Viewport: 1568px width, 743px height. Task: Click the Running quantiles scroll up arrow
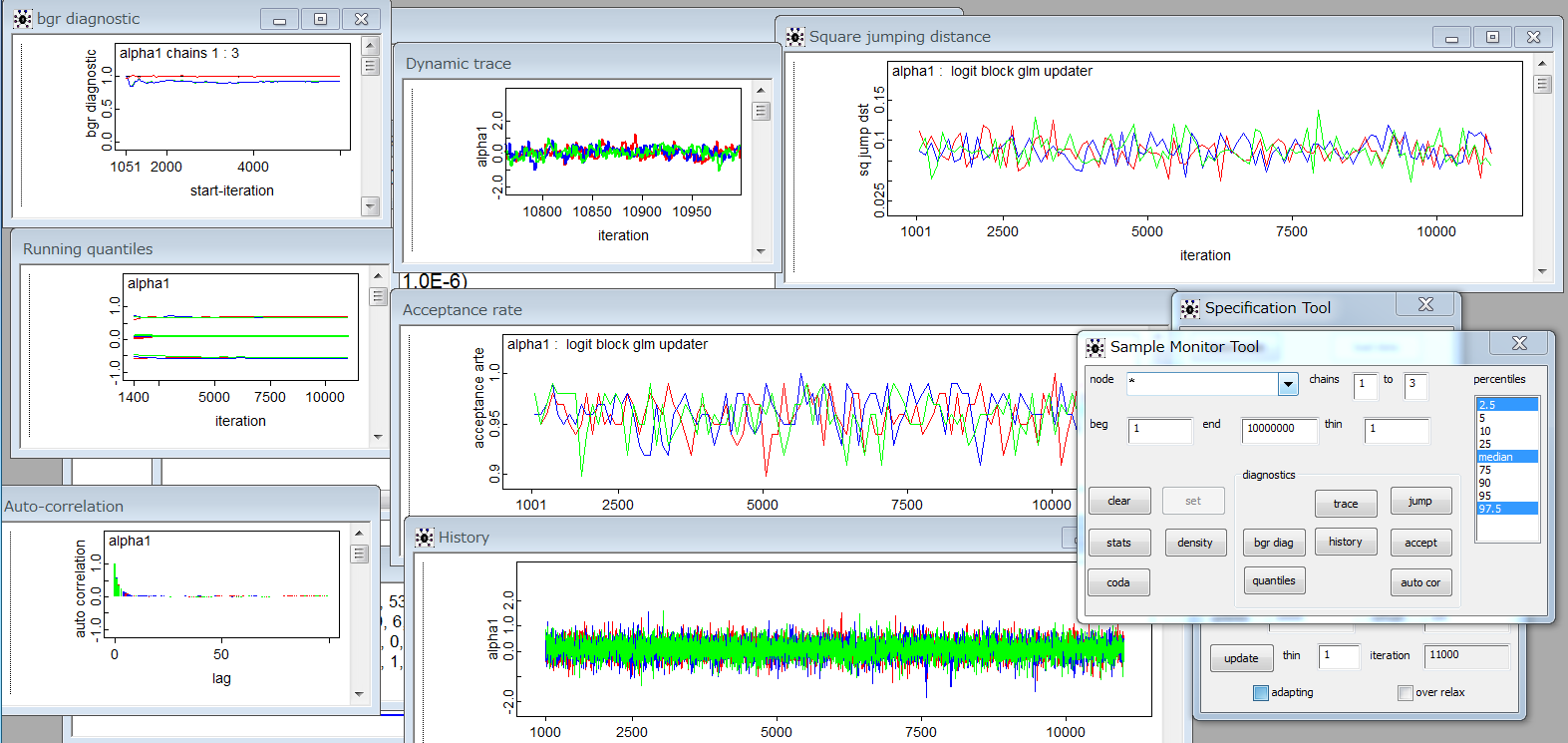coord(378,275)
